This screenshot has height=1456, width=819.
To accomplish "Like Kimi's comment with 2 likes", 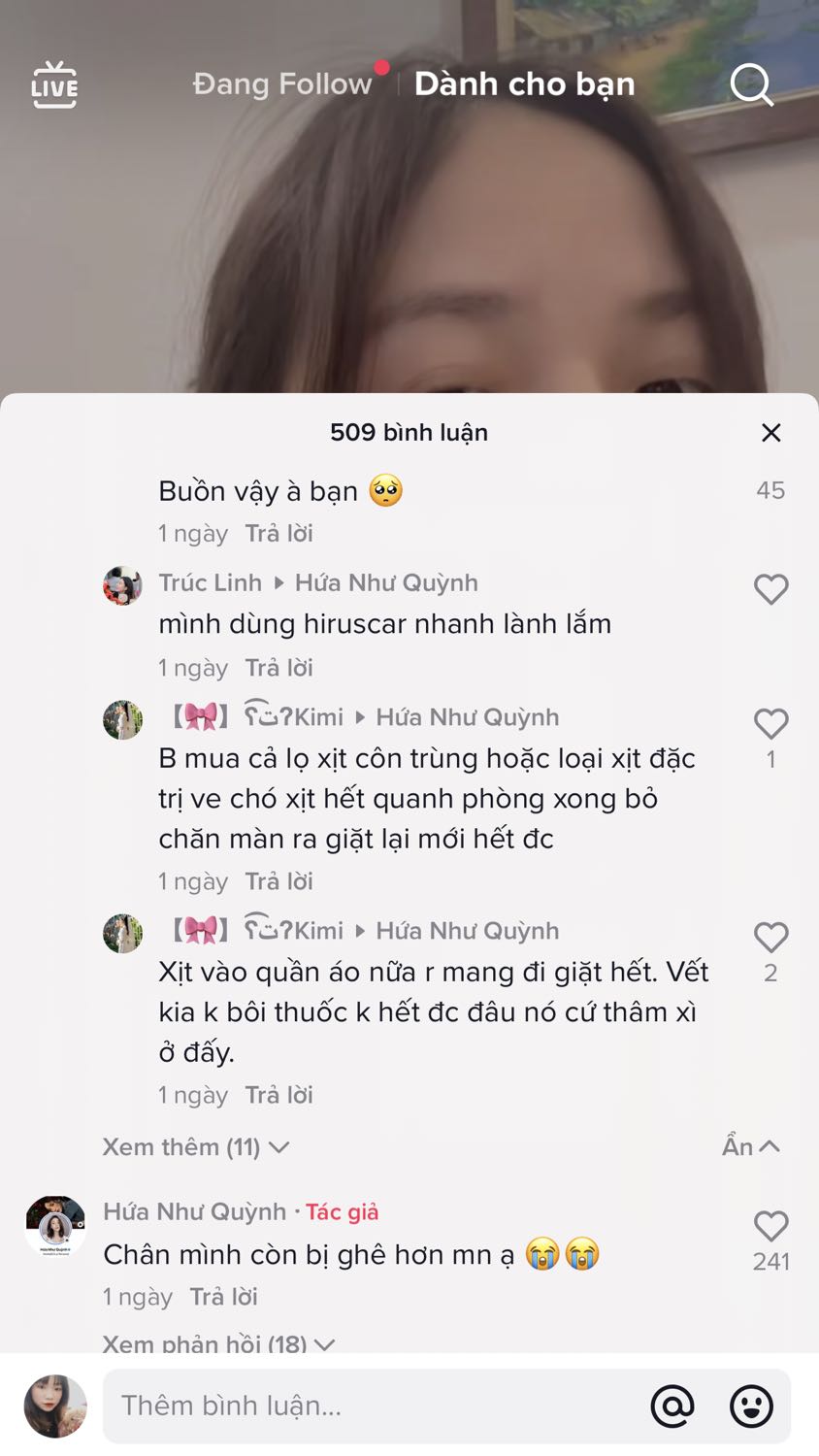I will (771, 938).
